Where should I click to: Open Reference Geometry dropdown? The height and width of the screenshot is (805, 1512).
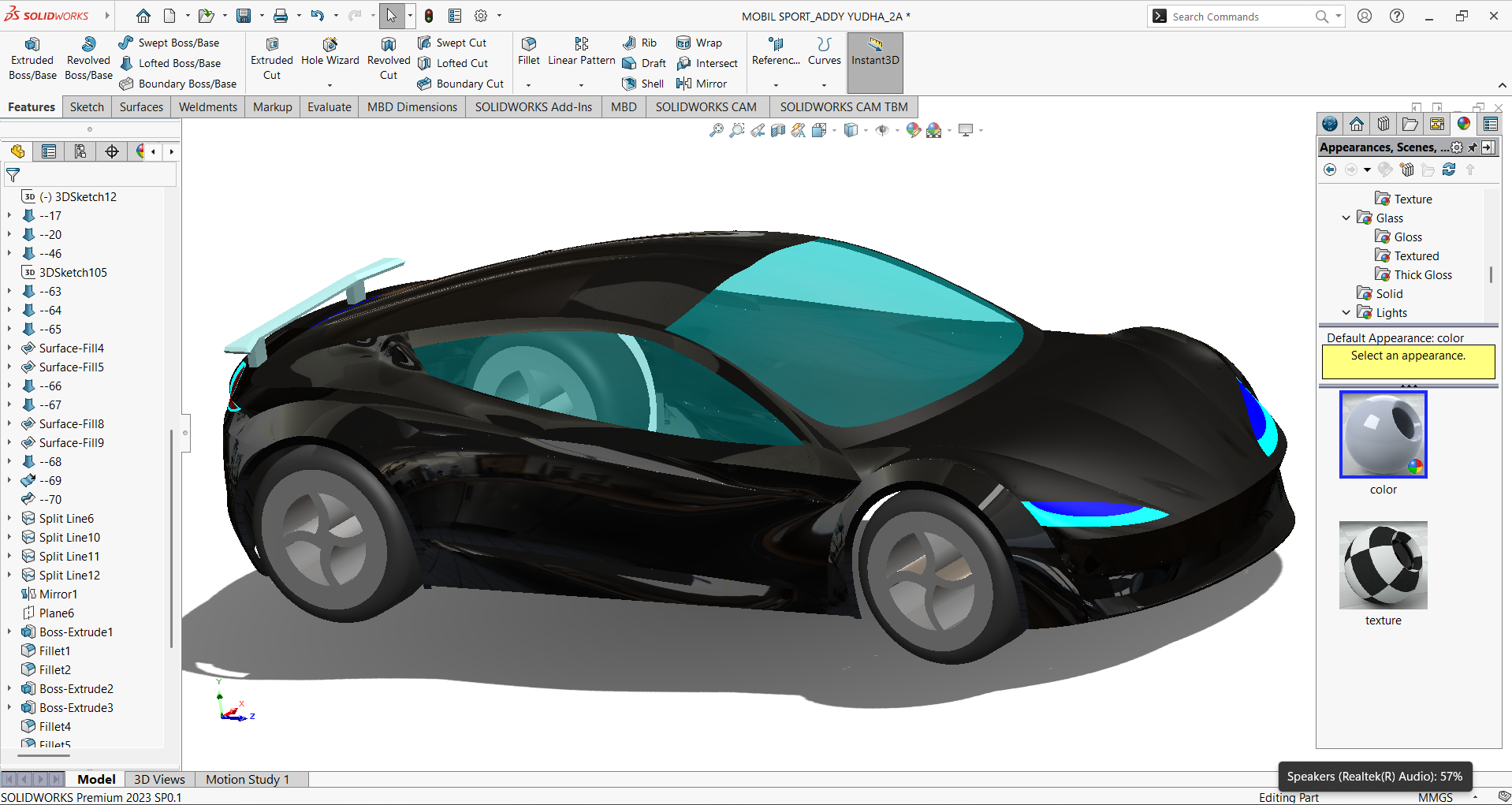(x=776, y=84)
